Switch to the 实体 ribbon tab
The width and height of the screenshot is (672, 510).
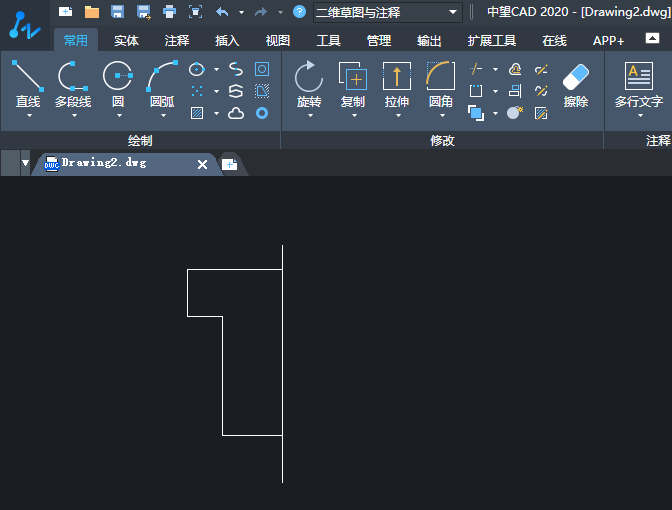[x=126, y=41]
